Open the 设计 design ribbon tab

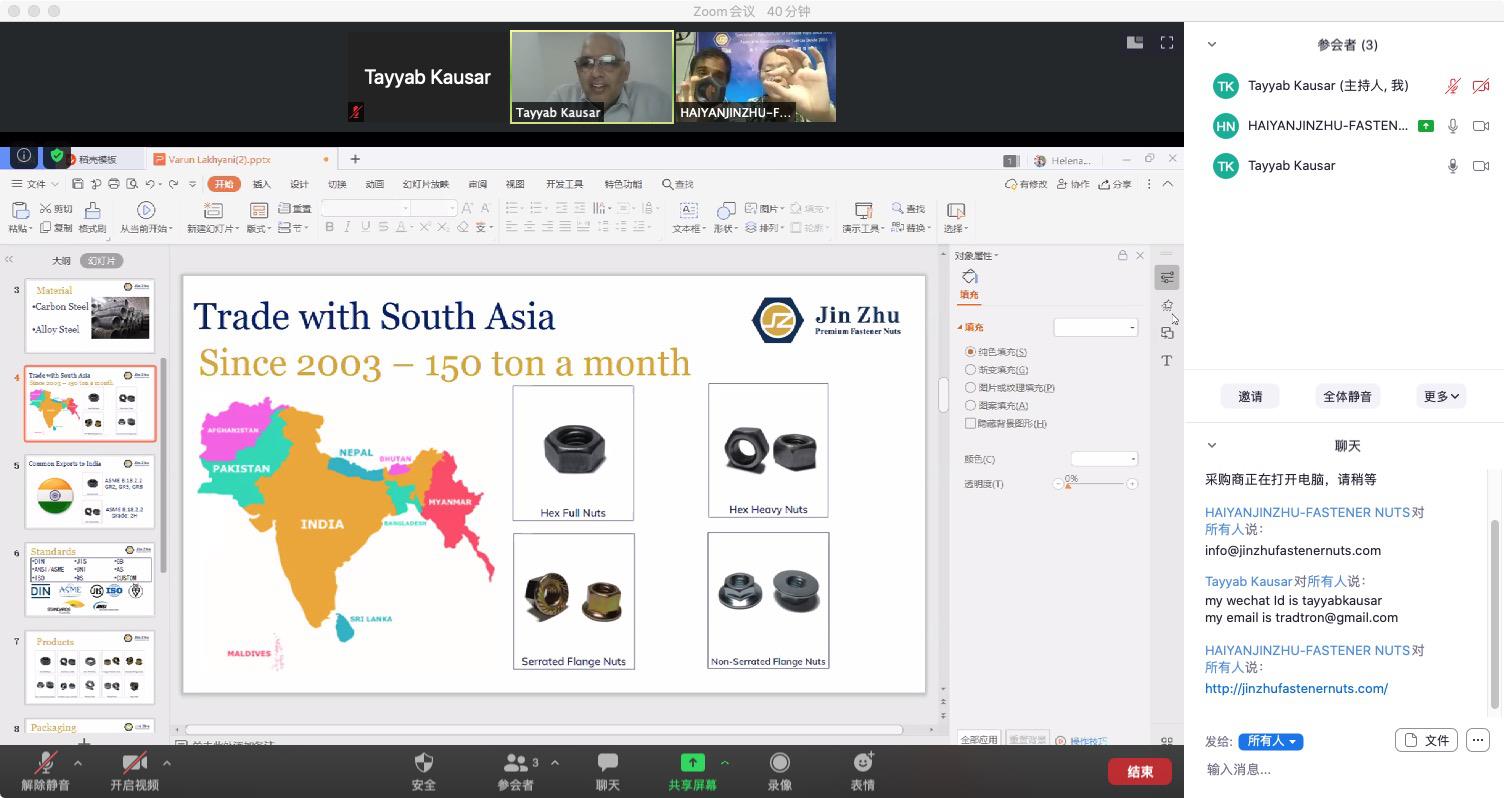pyautogui.click(x=299, y=184)
